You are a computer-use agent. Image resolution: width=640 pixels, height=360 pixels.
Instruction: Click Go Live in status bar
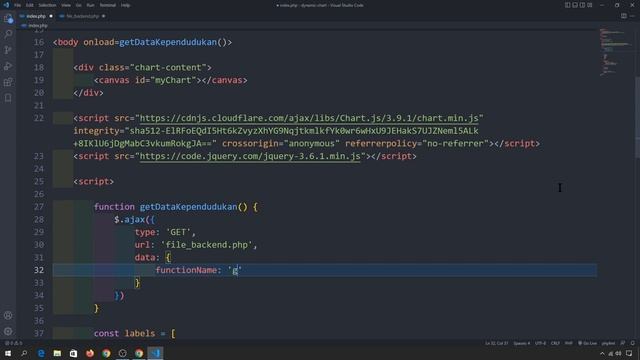[x=587, y=343]
